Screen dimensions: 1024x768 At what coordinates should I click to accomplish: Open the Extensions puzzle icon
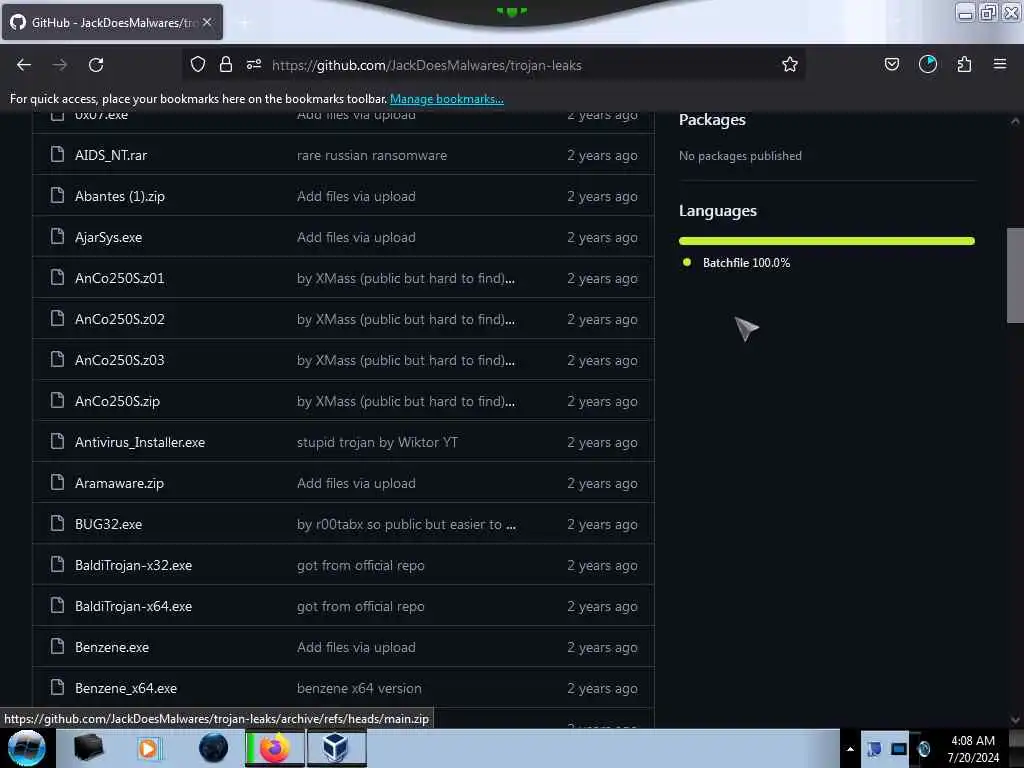click(964, 64)
